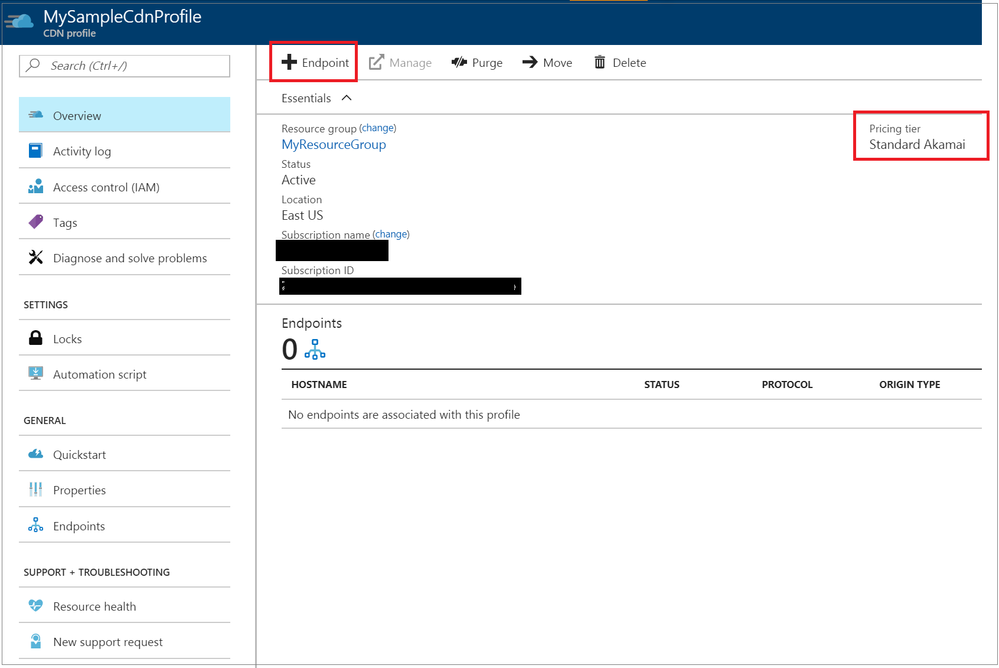The height and width of the screenshot is (668, 999).
Task: Click the Quickstart cloud icon
Action: tap(36, 454)
